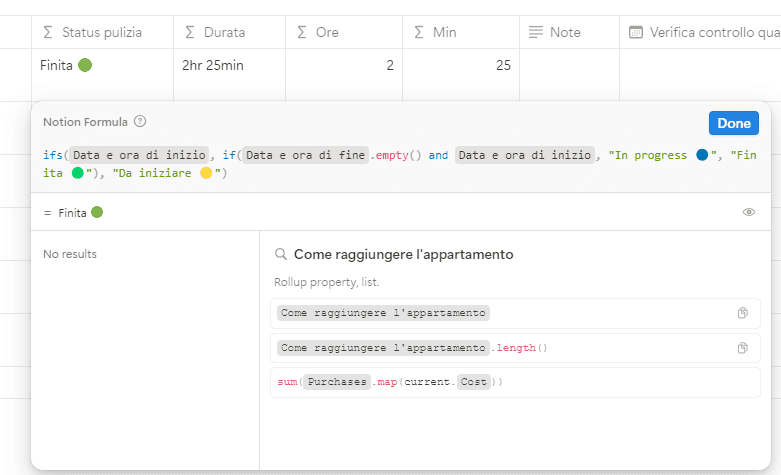This screenshot has height=475, width=781.
Task: Click the 'Come raggiungere l'appartamento' heading
Action: pos(403,254)
